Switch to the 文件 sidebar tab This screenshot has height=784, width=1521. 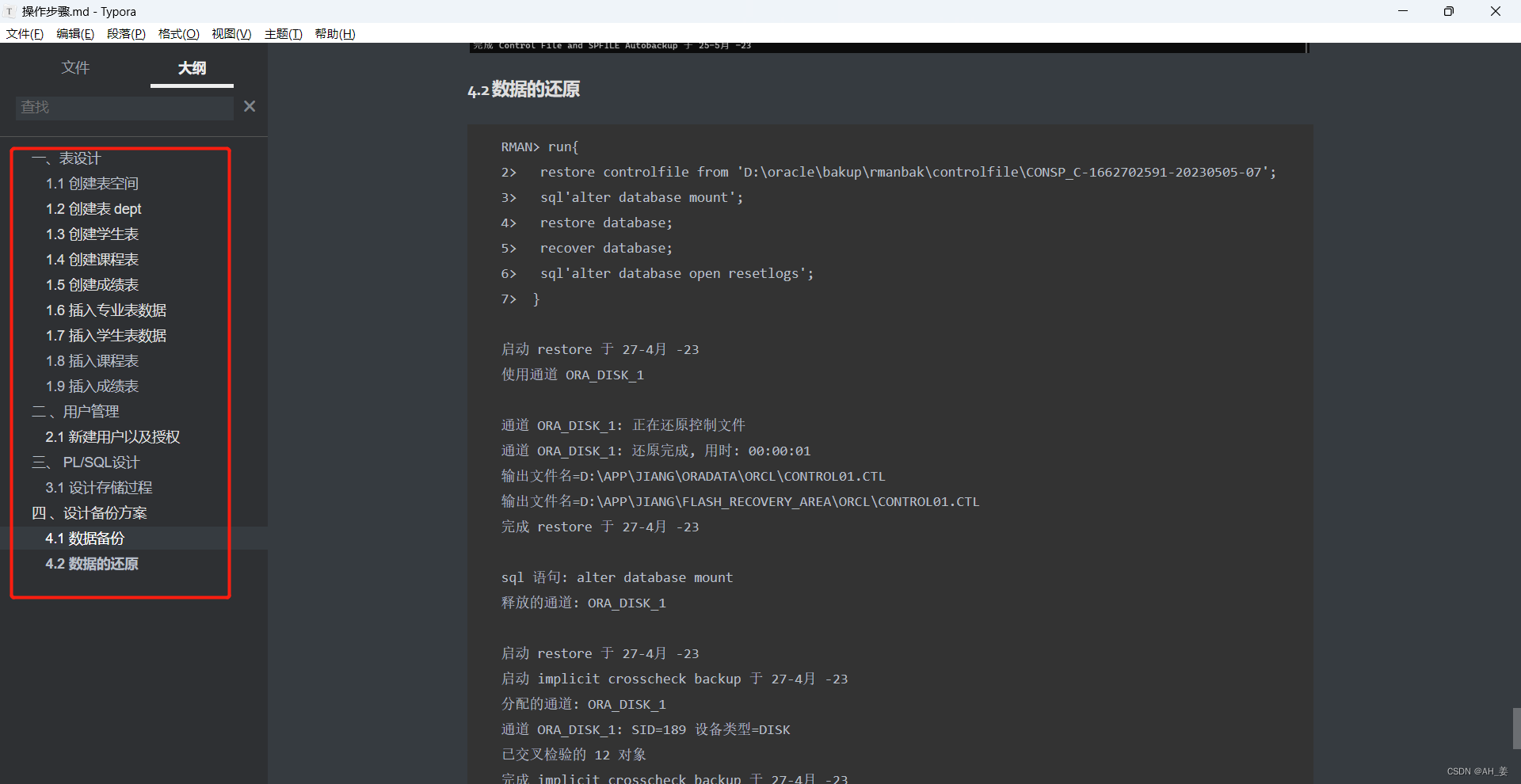[x=75, y=68]
